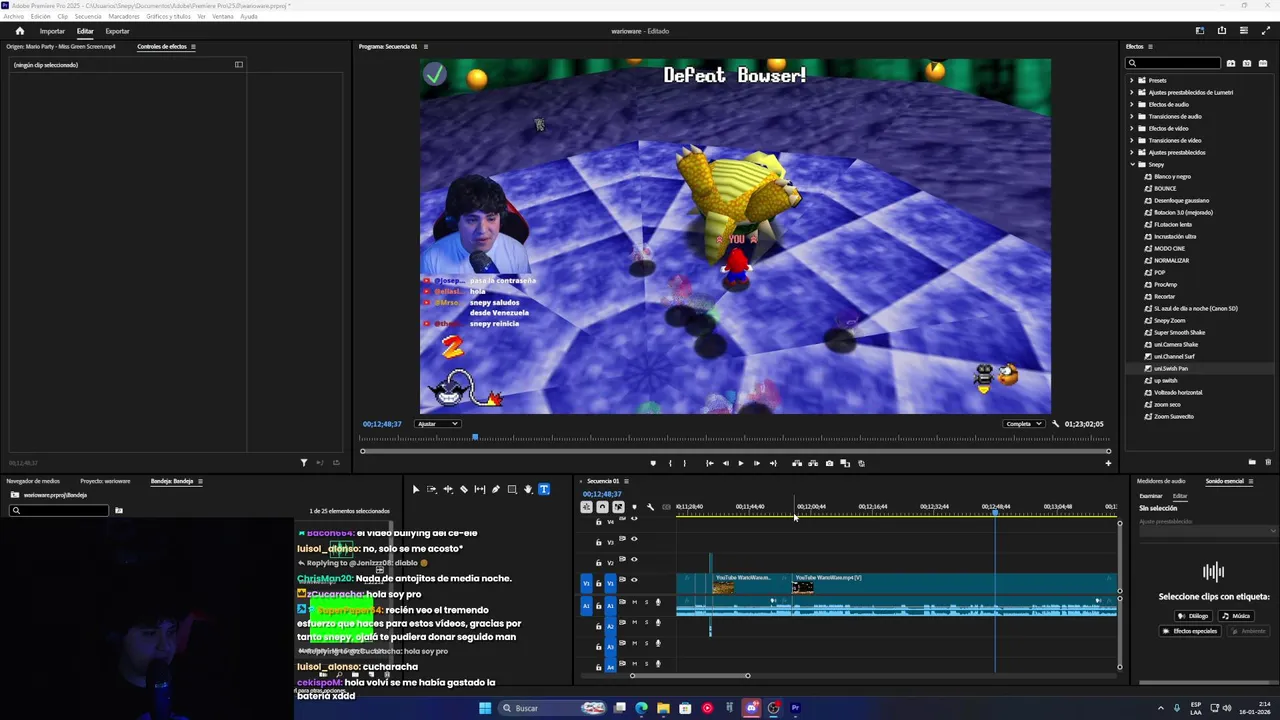1280x720 pixels.
Task: Select the Track Select Forward tool
Action: [x=432, y=489]
